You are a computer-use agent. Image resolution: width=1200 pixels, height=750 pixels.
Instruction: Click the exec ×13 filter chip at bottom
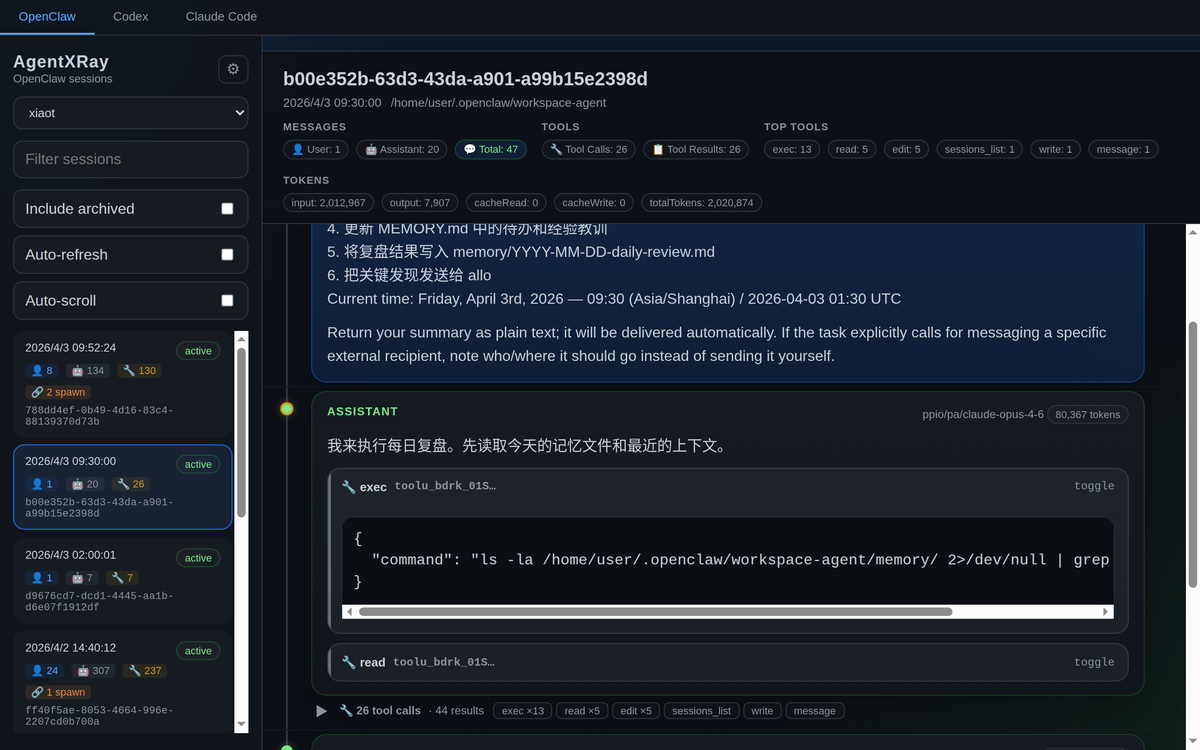coord(522,711)
